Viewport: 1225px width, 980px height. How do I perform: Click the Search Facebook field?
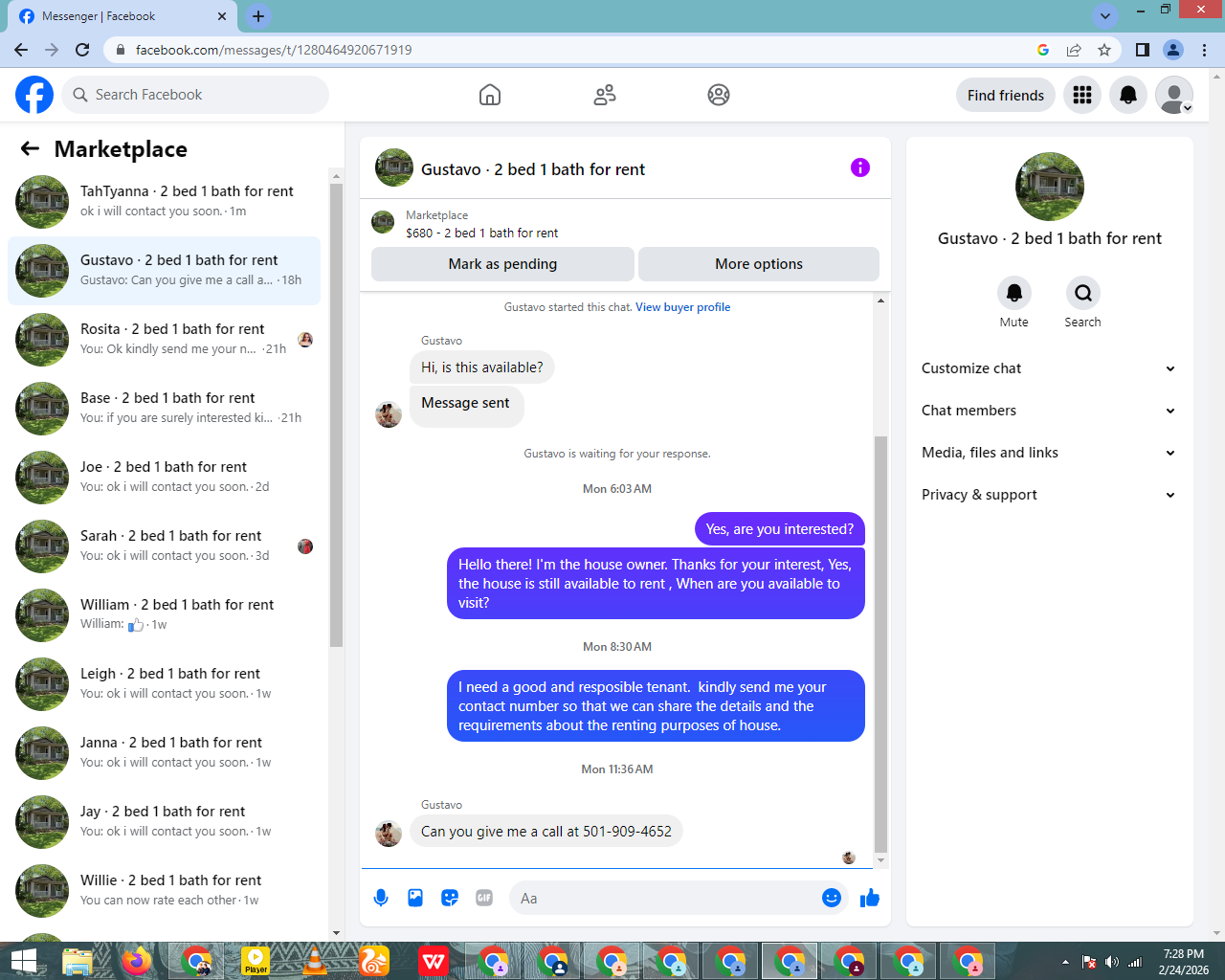pyautogui.click(x=195, y=95)
